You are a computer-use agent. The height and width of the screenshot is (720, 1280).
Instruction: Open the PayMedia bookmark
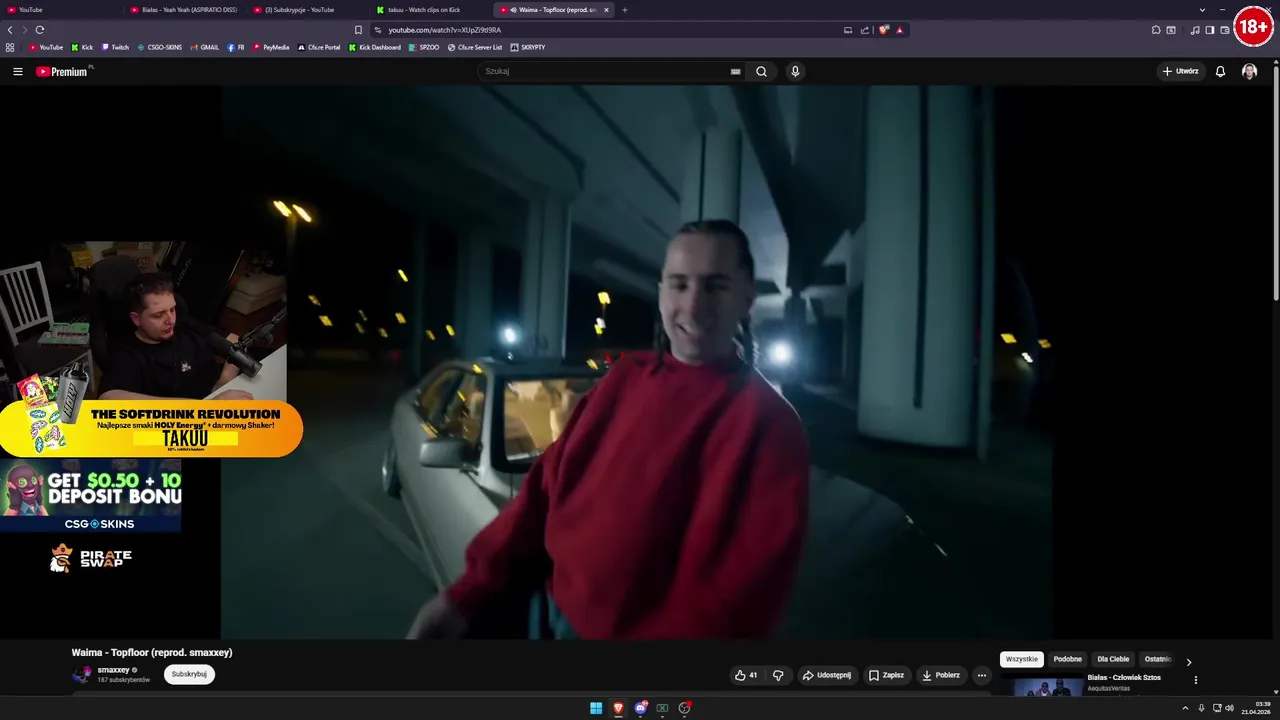271,47
